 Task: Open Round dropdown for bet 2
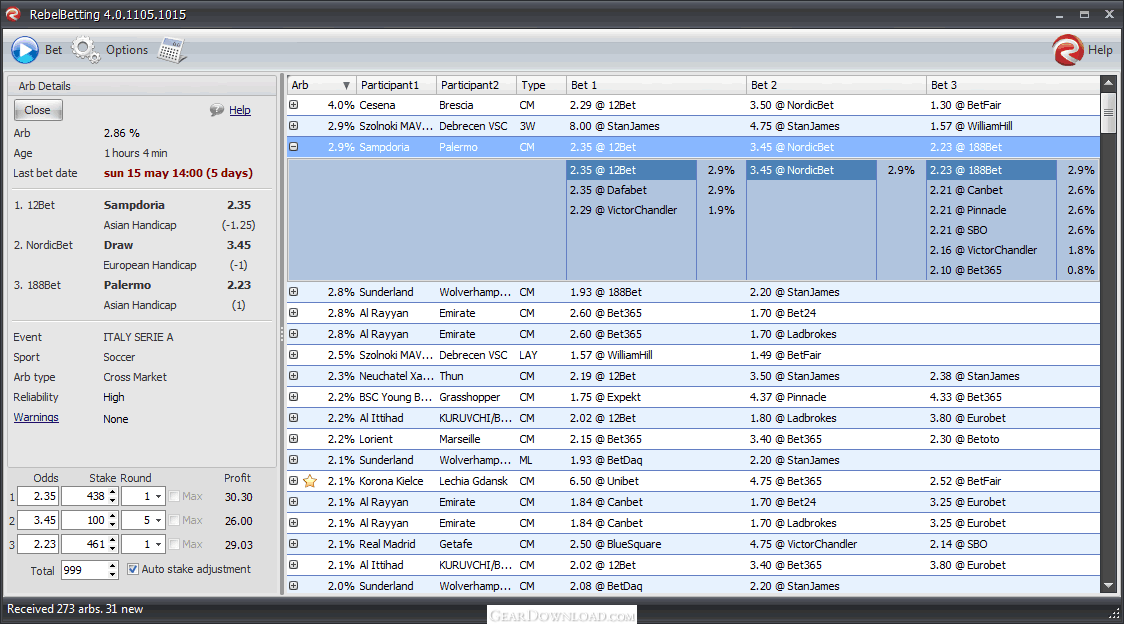(158, 520)
